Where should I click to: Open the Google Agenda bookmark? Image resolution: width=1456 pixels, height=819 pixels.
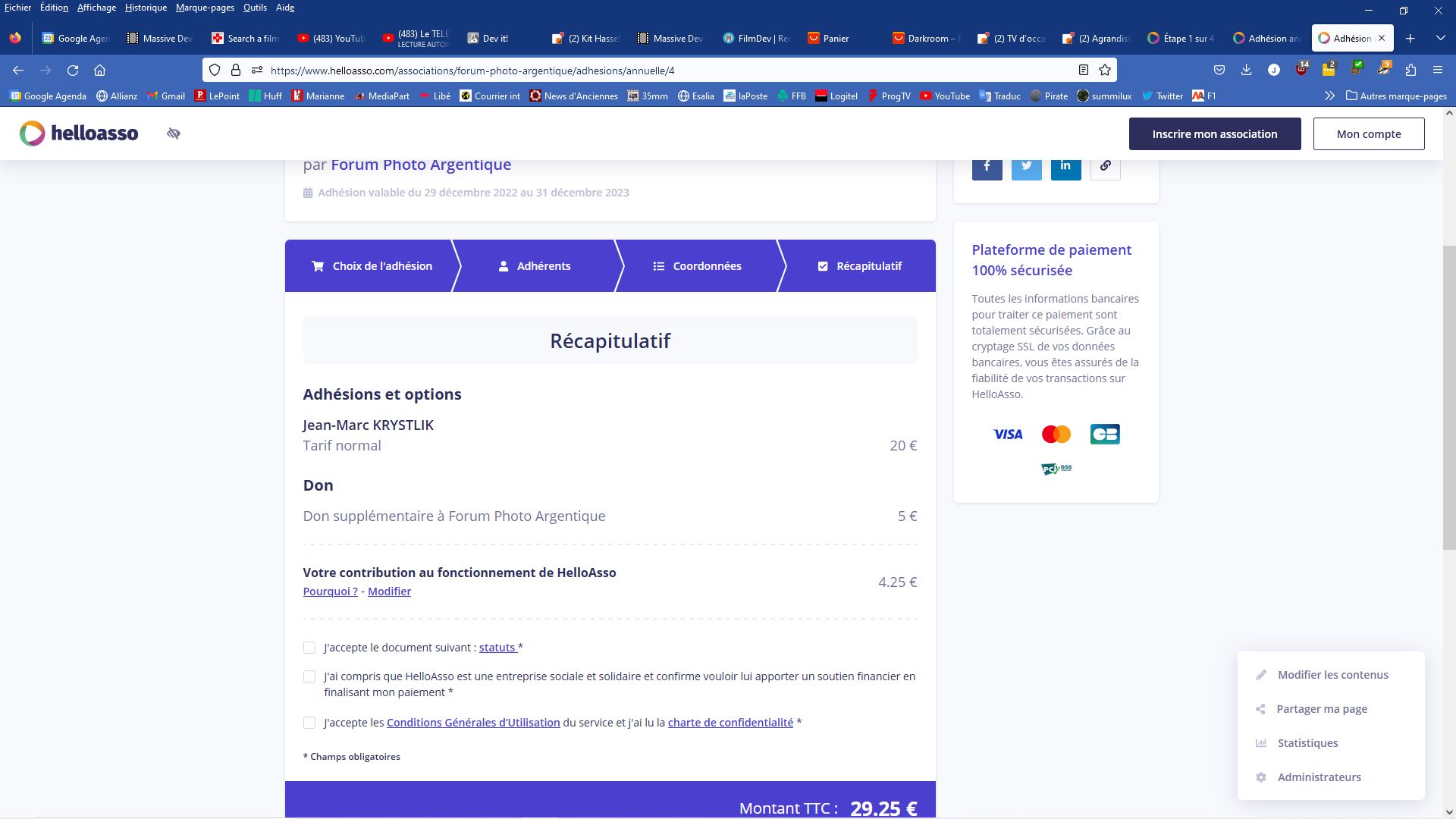click(49, 96)
